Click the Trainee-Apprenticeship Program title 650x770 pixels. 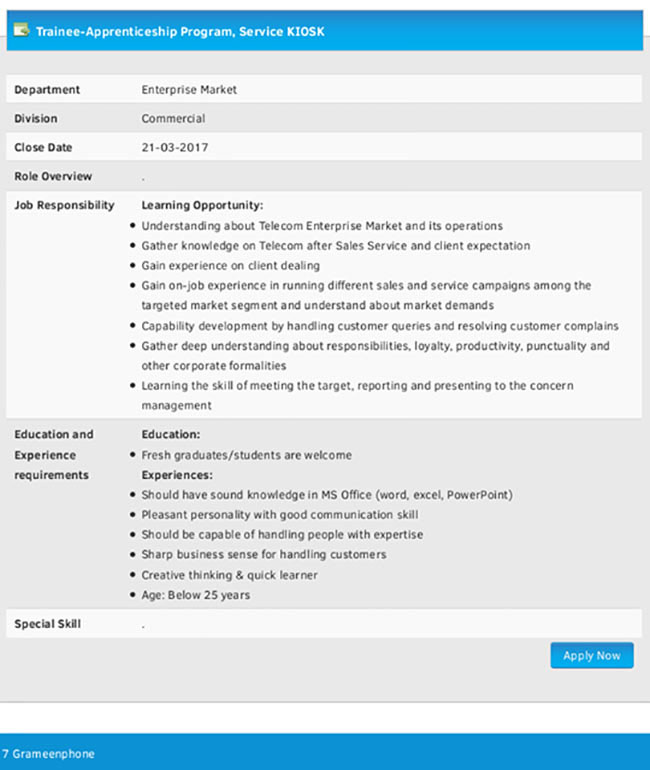pos(180,31)
